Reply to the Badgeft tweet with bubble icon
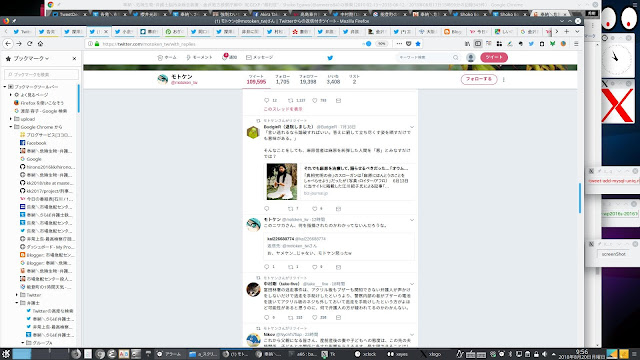Screen dimensions: 640x360 (x=267, y=209)
